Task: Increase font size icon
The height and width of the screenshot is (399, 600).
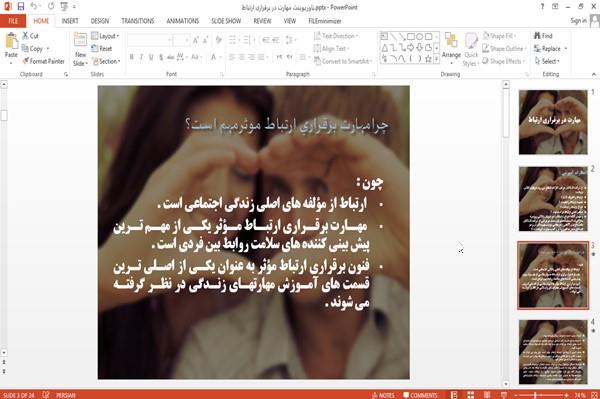Action: 196,40
